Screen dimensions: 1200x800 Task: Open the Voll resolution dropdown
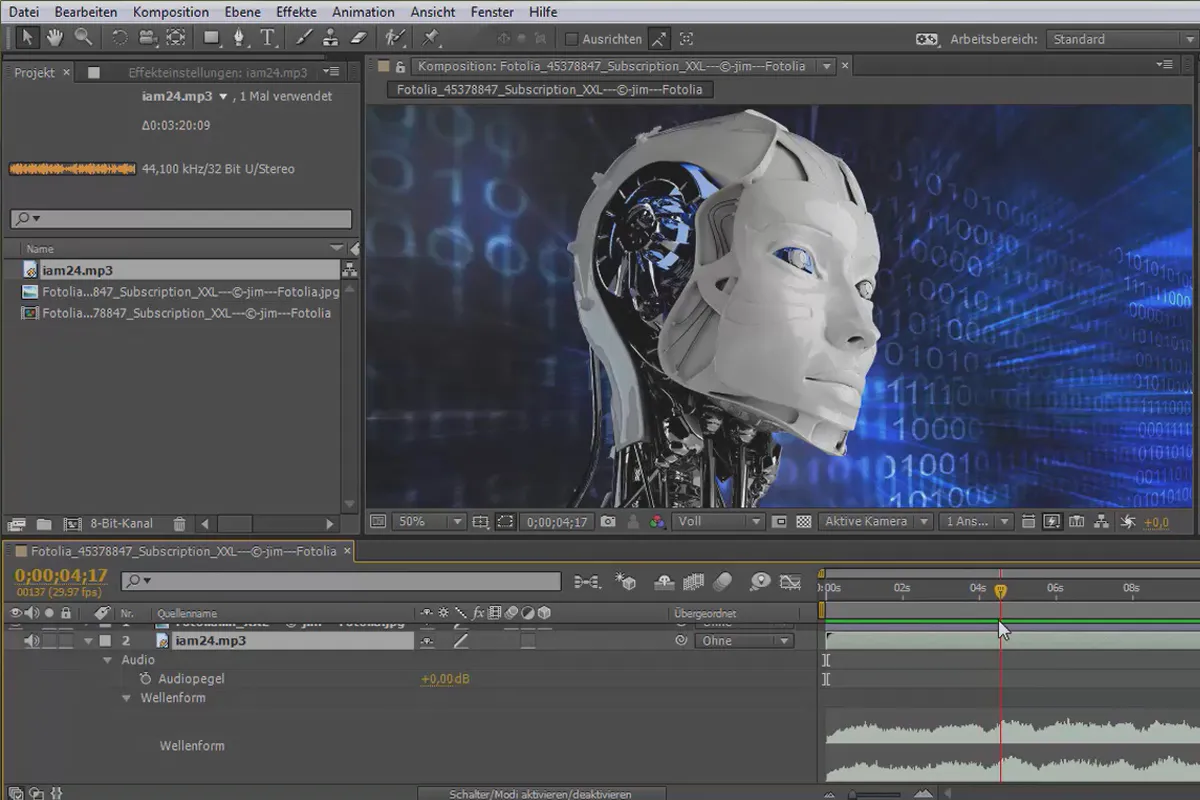pyautogui.click(x=718, y=521)
